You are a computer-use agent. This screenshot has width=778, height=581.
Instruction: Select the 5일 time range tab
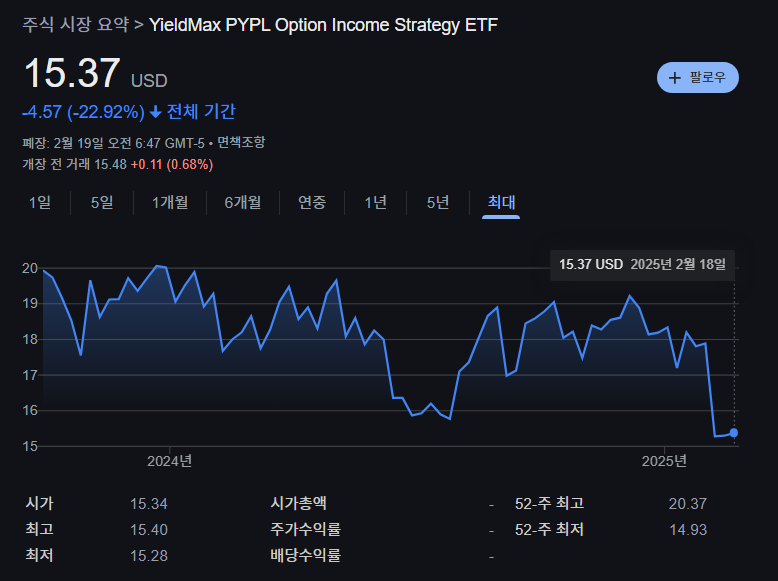point(102,202)
